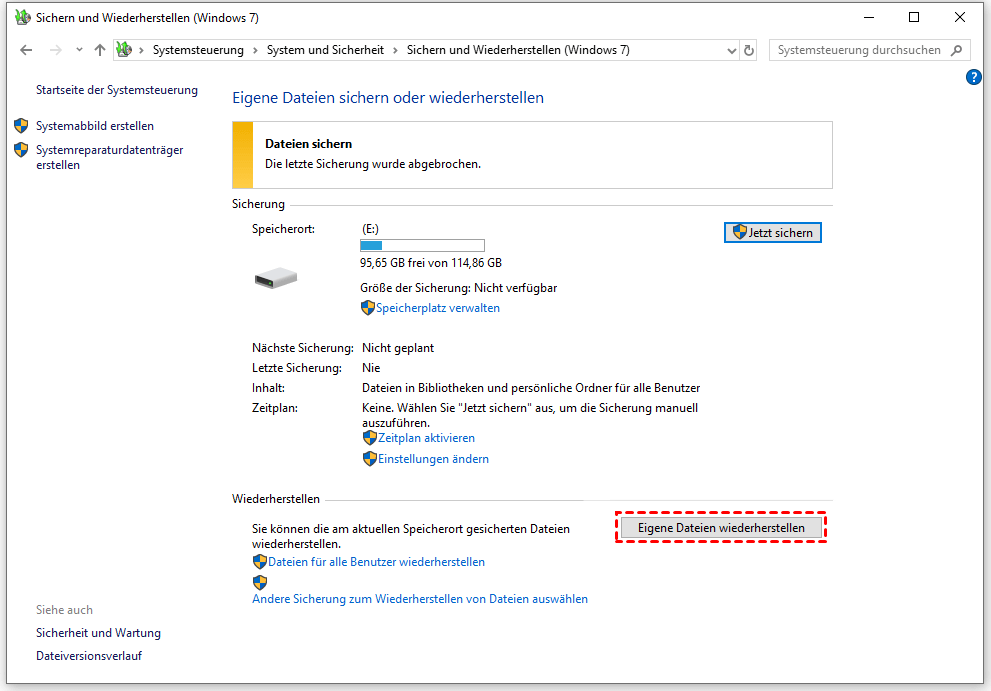The width and height of the screenshot is (991, 691).
Task: Go back with the back arrow
Action: coord(26,50)
